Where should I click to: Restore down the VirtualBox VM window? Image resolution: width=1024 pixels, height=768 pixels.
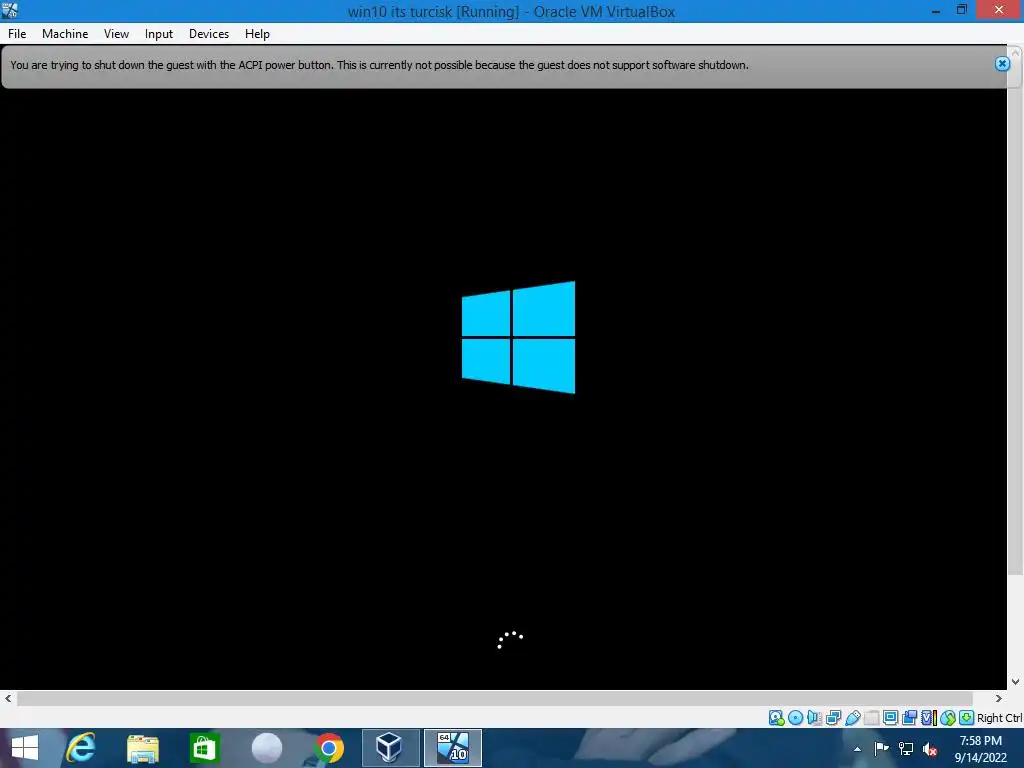(x=961, y=10)
